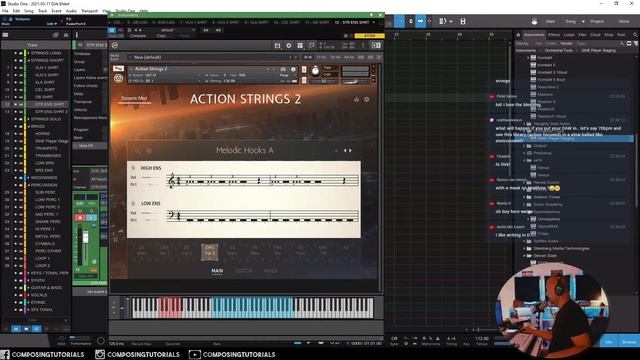This screenshot has height=360, width=640.
Task: Collapse the PERCUSSION folder
Action: click(29, 185)
